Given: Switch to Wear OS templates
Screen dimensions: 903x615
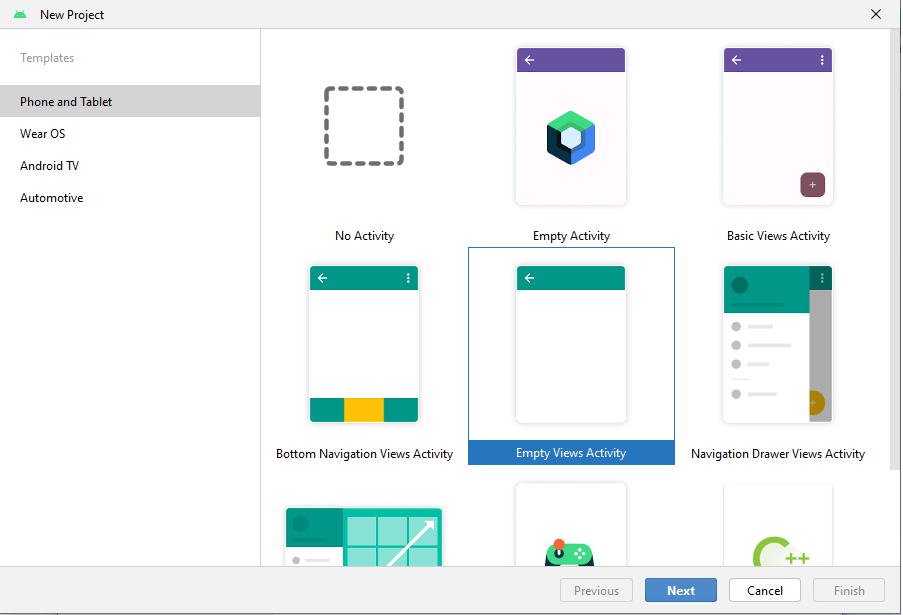Looking at the screenshot, I should click(43, 134).
